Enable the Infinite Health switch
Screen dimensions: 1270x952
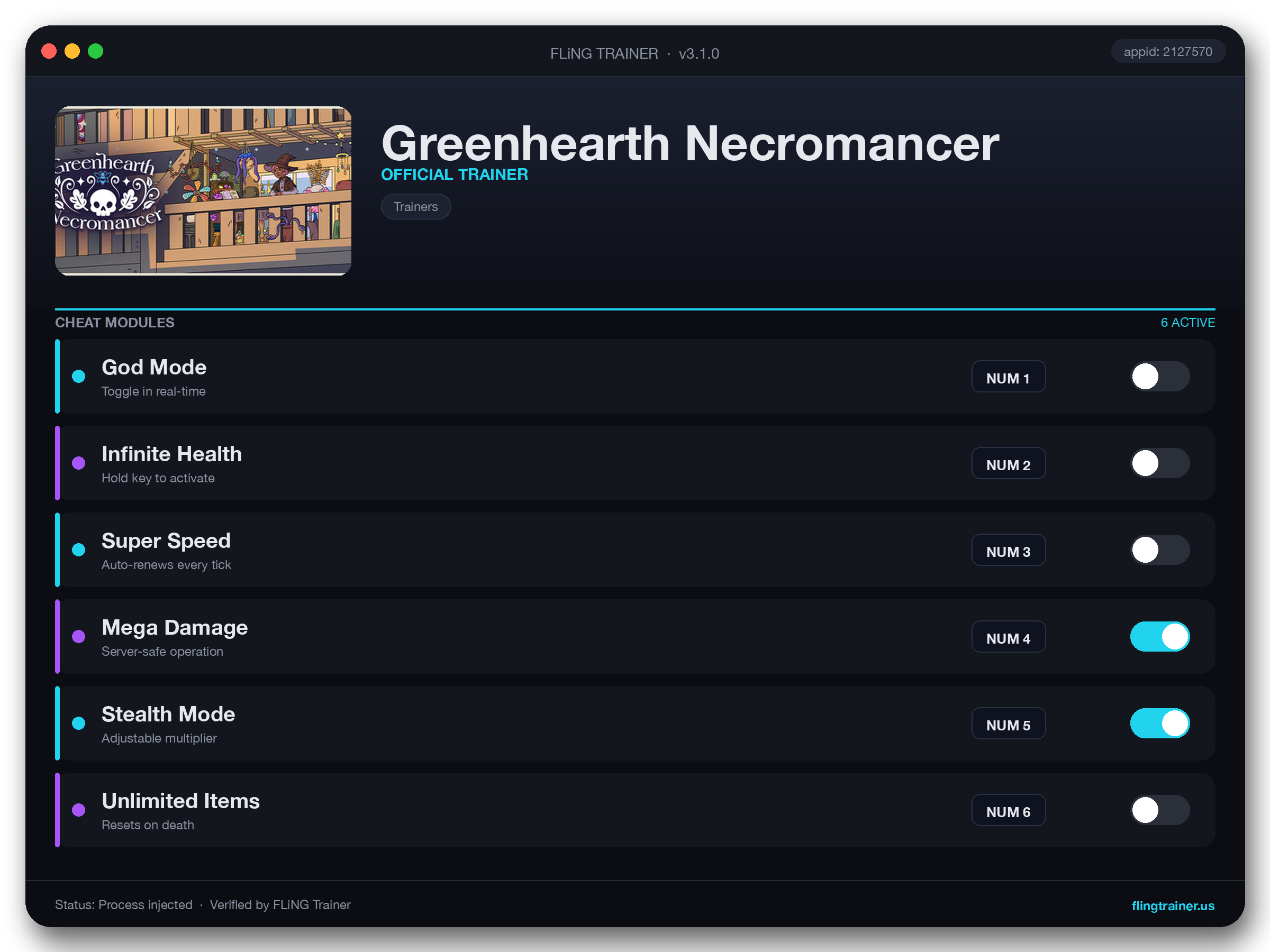click(1160, 463)
